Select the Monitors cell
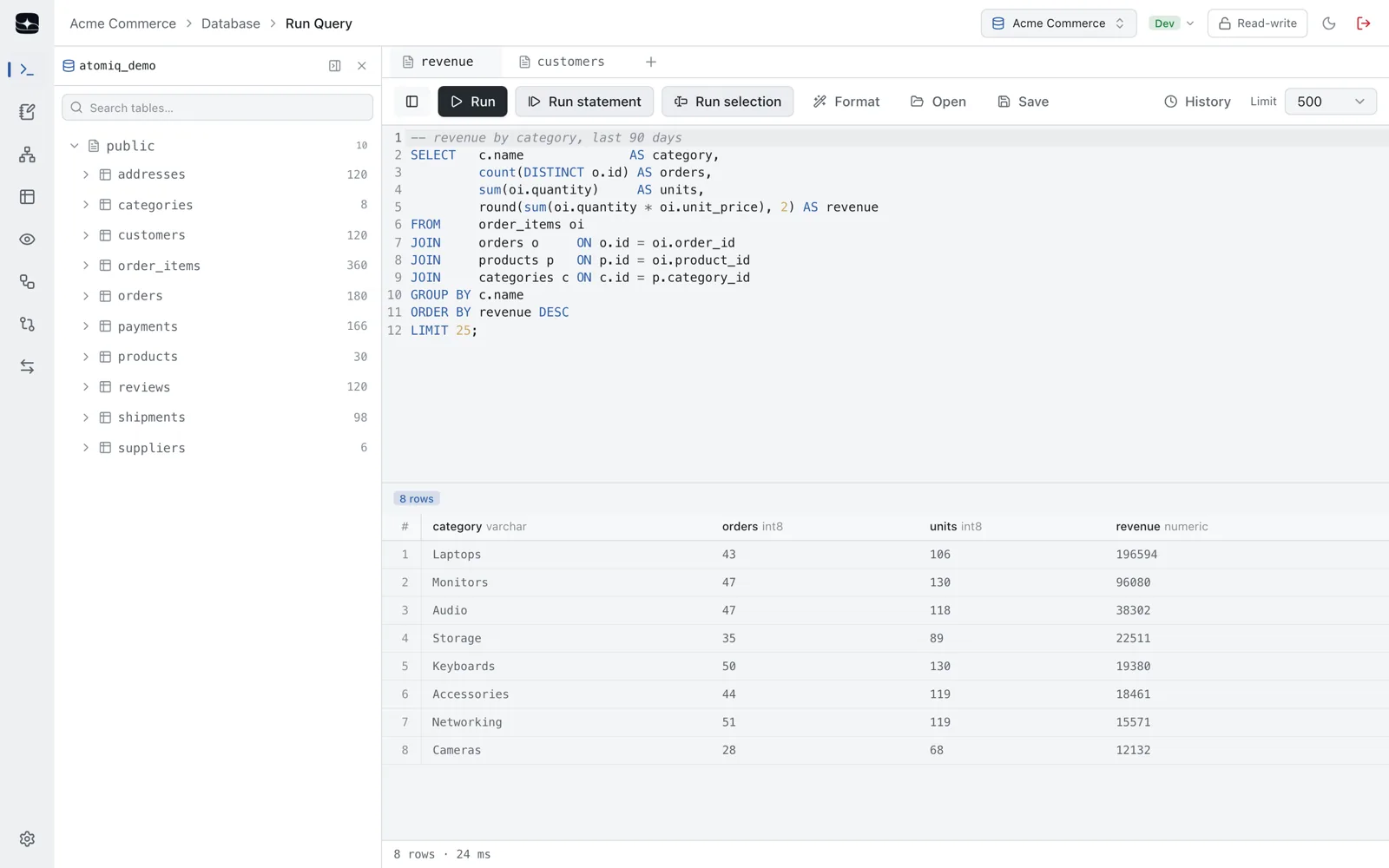 click(460, 582)
